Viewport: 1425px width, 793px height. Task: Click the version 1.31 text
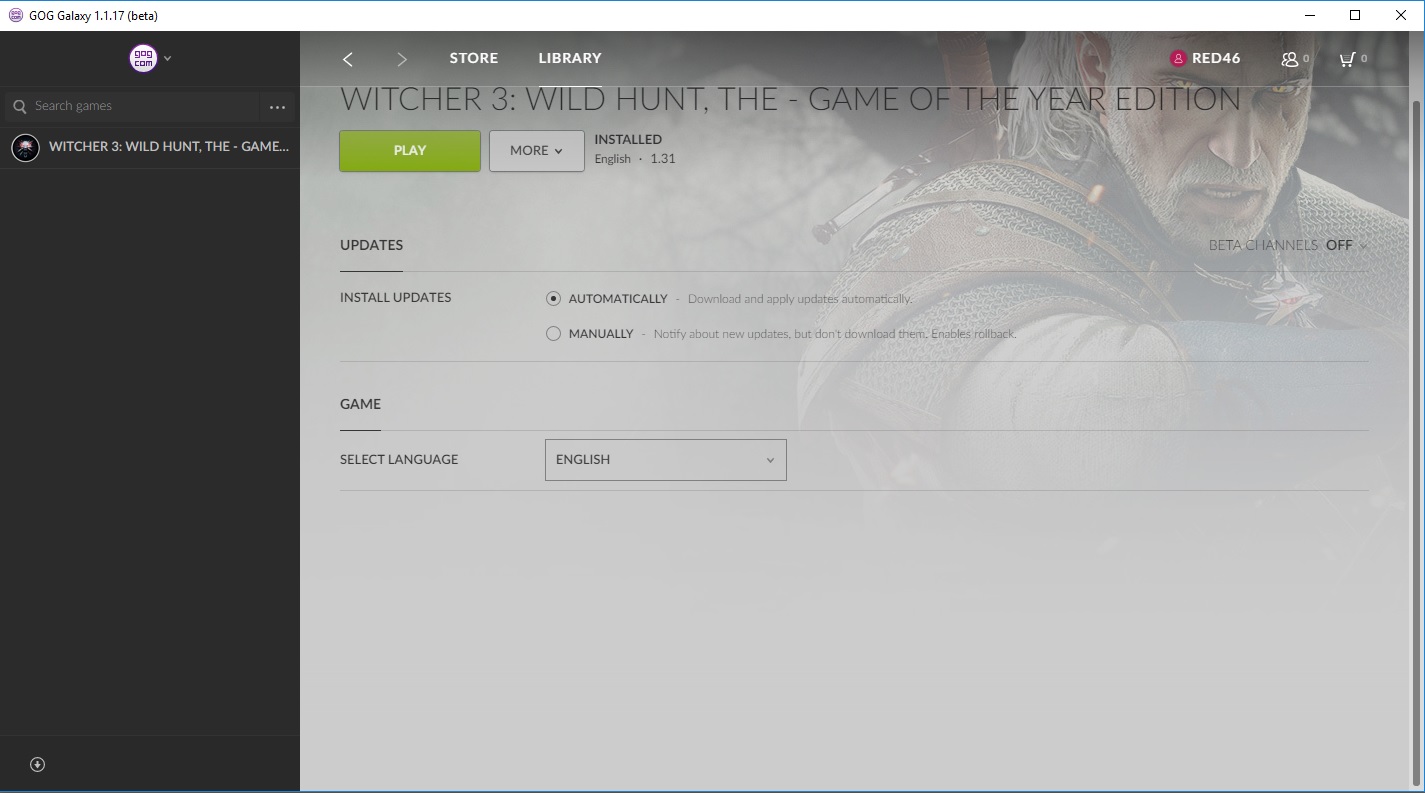point(663,159)
